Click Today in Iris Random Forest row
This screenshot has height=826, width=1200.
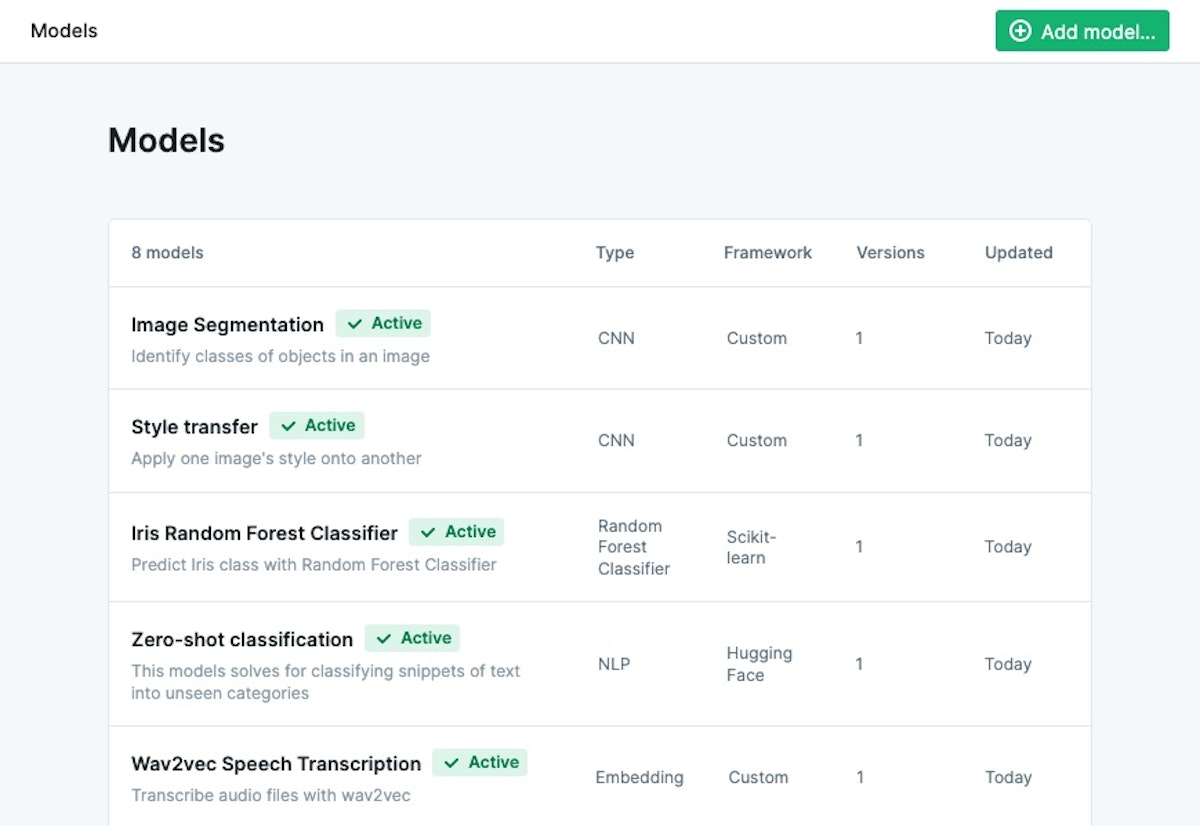[1008, 547]
